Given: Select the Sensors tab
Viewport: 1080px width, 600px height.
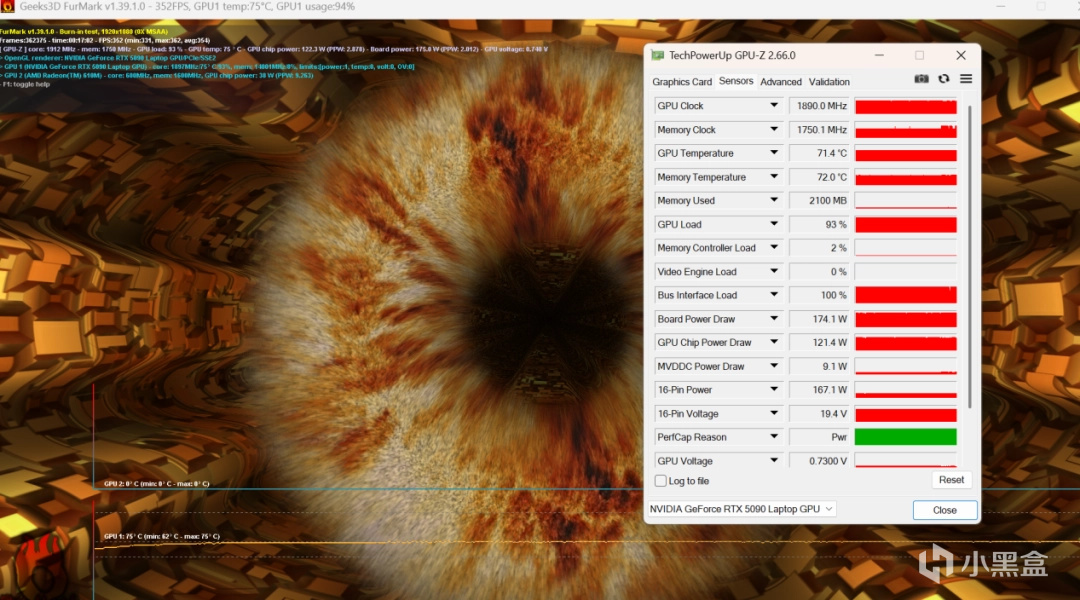Looking at the screenshot, I should 736,81.
